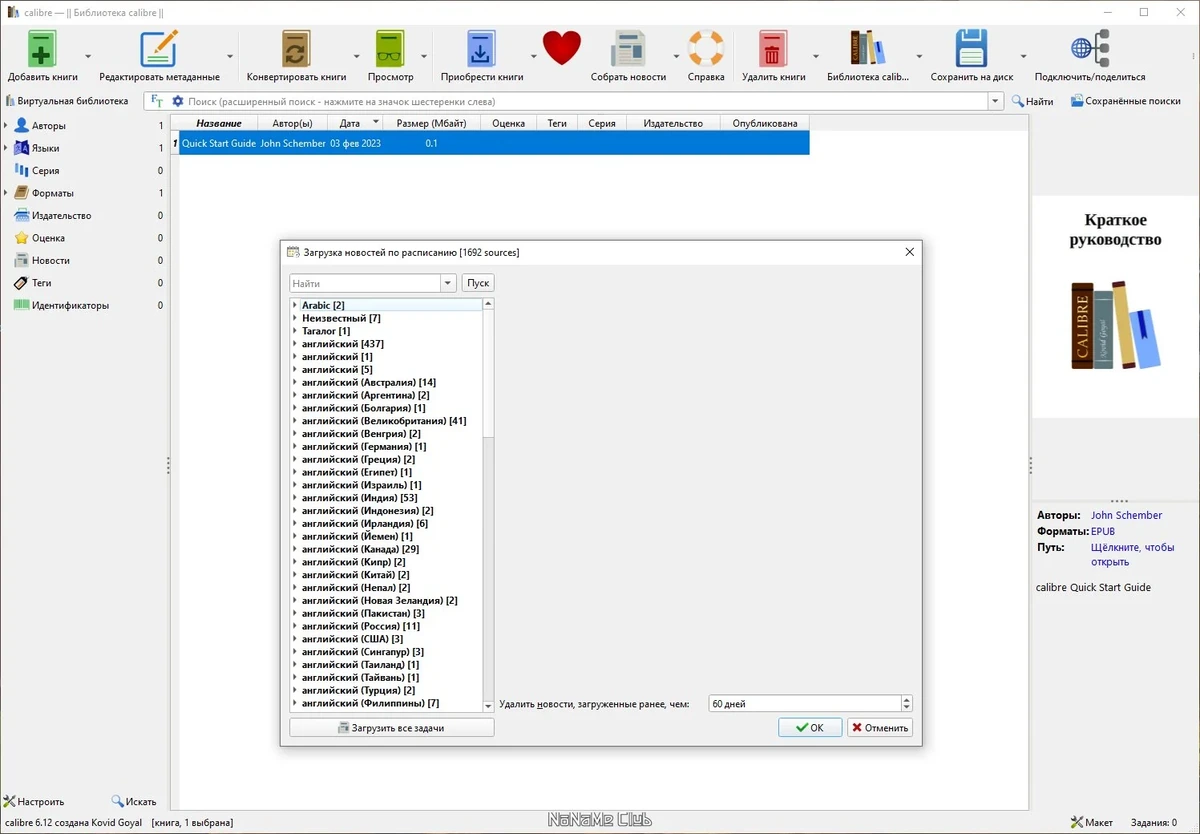The image size is (1200, 834).
Task: Confirm the dialog with OK
Action: pyautogui.click(x=810, y=728)
